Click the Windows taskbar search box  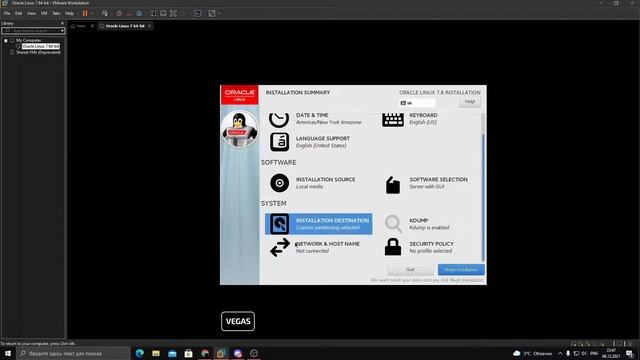pyautogui.click(x=74, y=353)
